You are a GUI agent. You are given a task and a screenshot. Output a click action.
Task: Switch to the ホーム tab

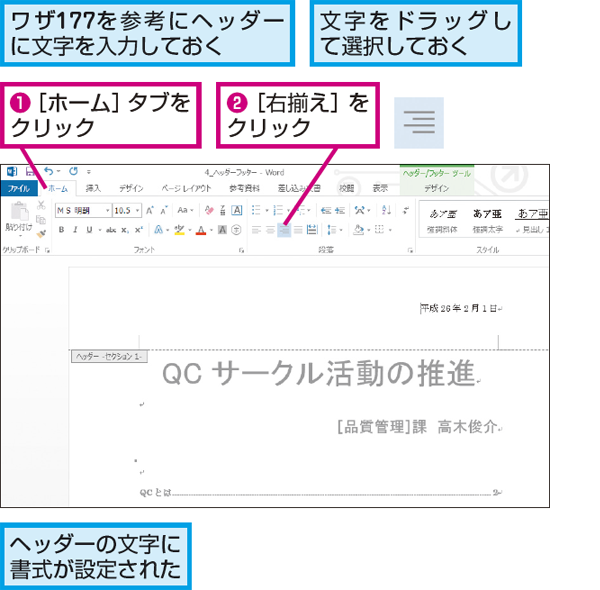[x=58, y=189]
